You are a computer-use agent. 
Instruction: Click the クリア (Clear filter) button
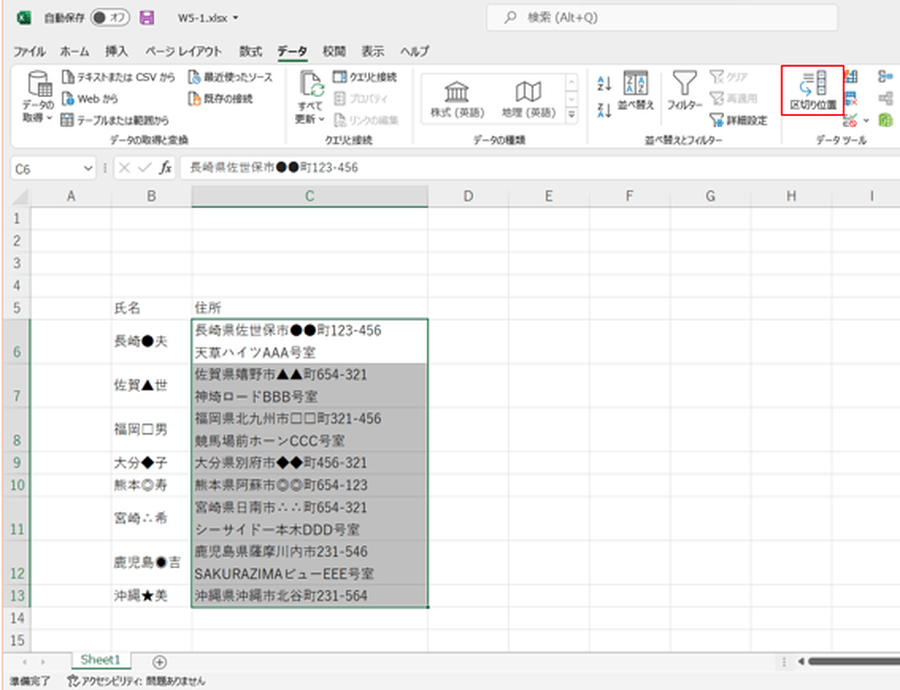[x=729, y=77]
